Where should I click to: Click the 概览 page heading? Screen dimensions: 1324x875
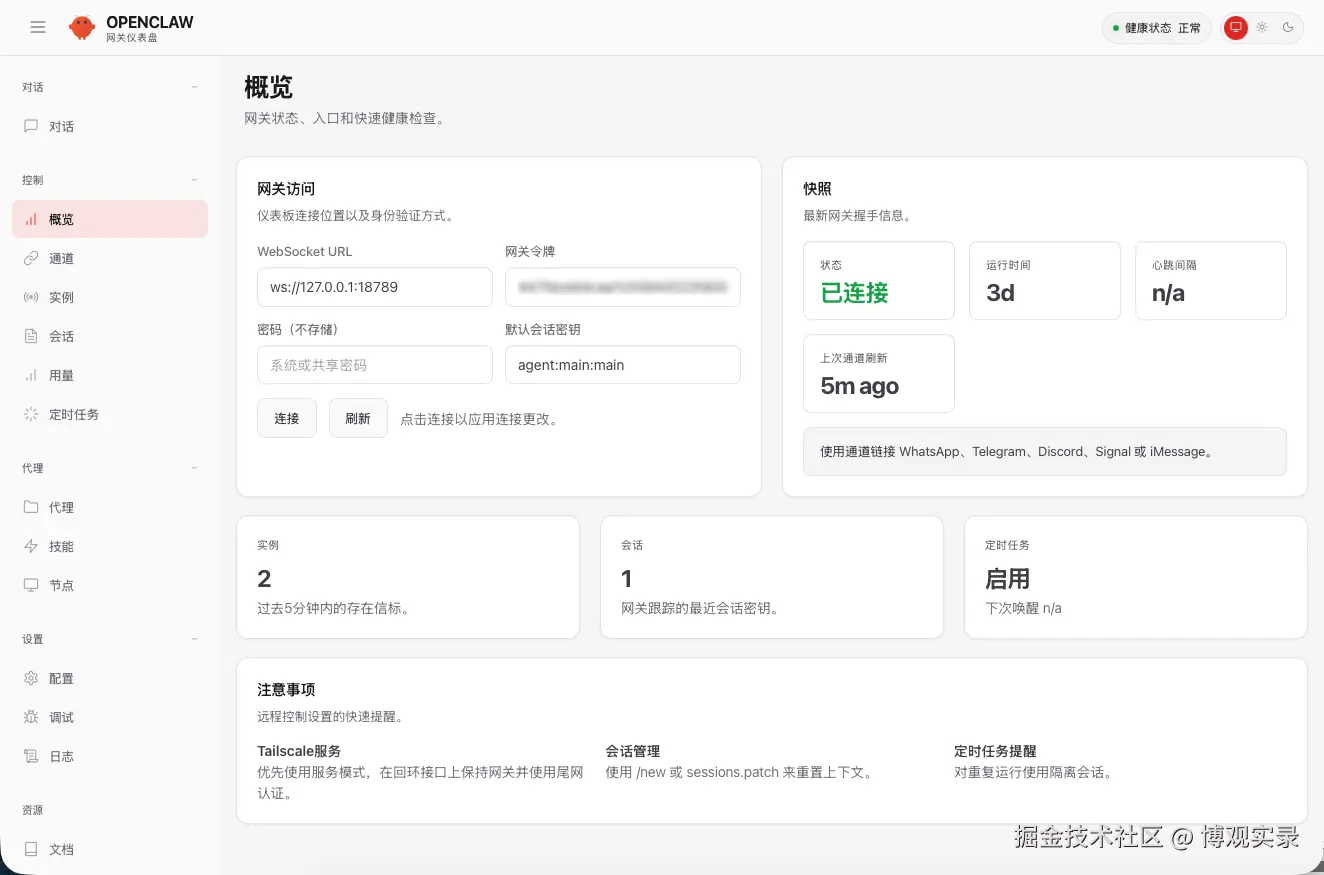[x=269, y=87]
